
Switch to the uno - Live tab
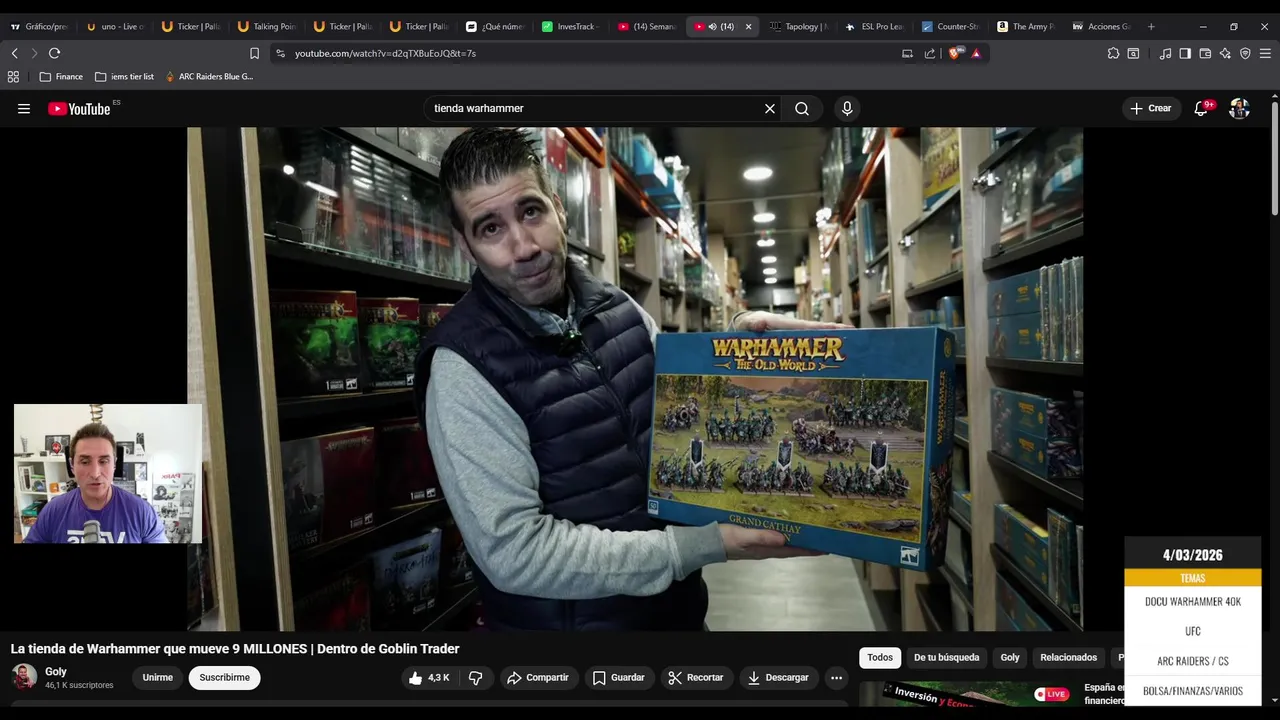coord(114,27)
